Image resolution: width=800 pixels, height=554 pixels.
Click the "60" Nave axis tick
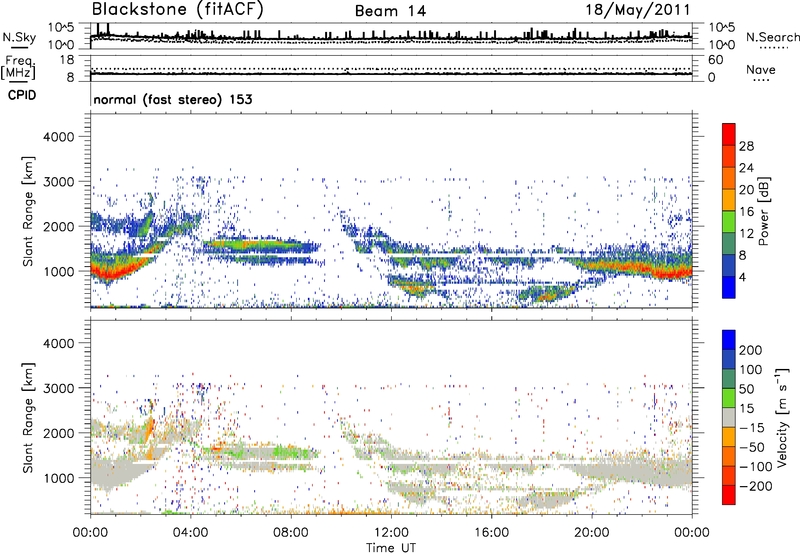[715, 60]
